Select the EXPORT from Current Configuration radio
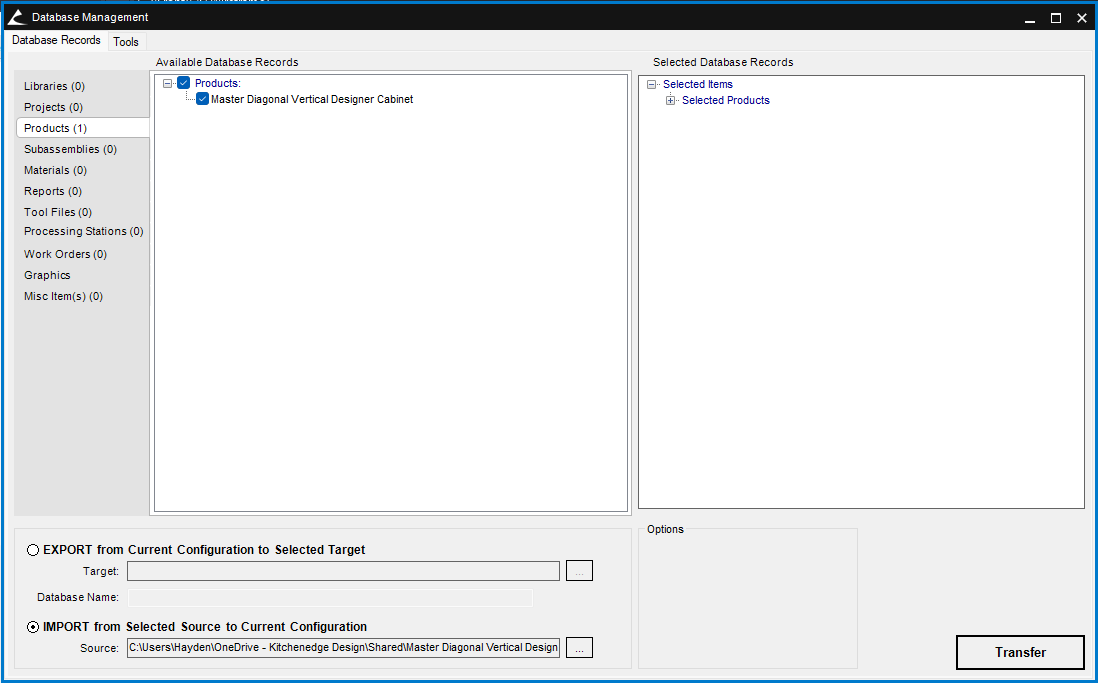Screen dimensions: 1098x683 [33, 550]
